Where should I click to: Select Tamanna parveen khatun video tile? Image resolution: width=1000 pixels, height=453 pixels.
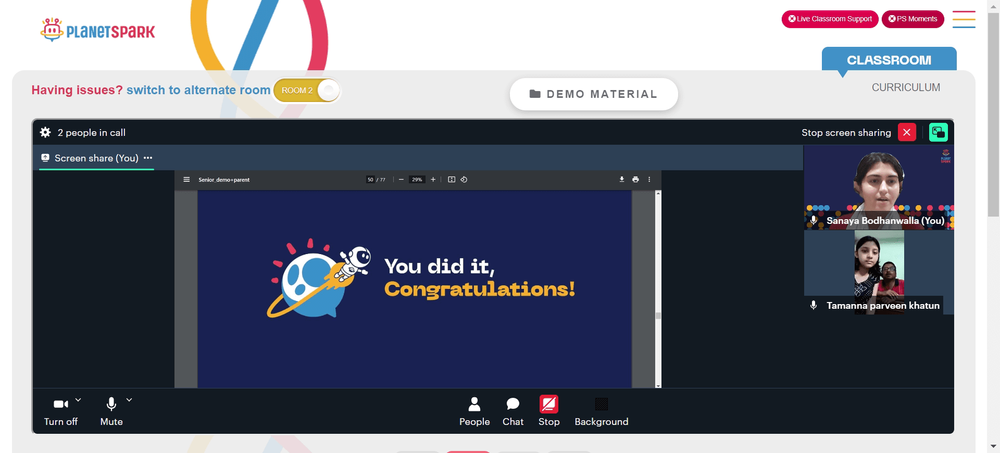[x=878, y=272]
